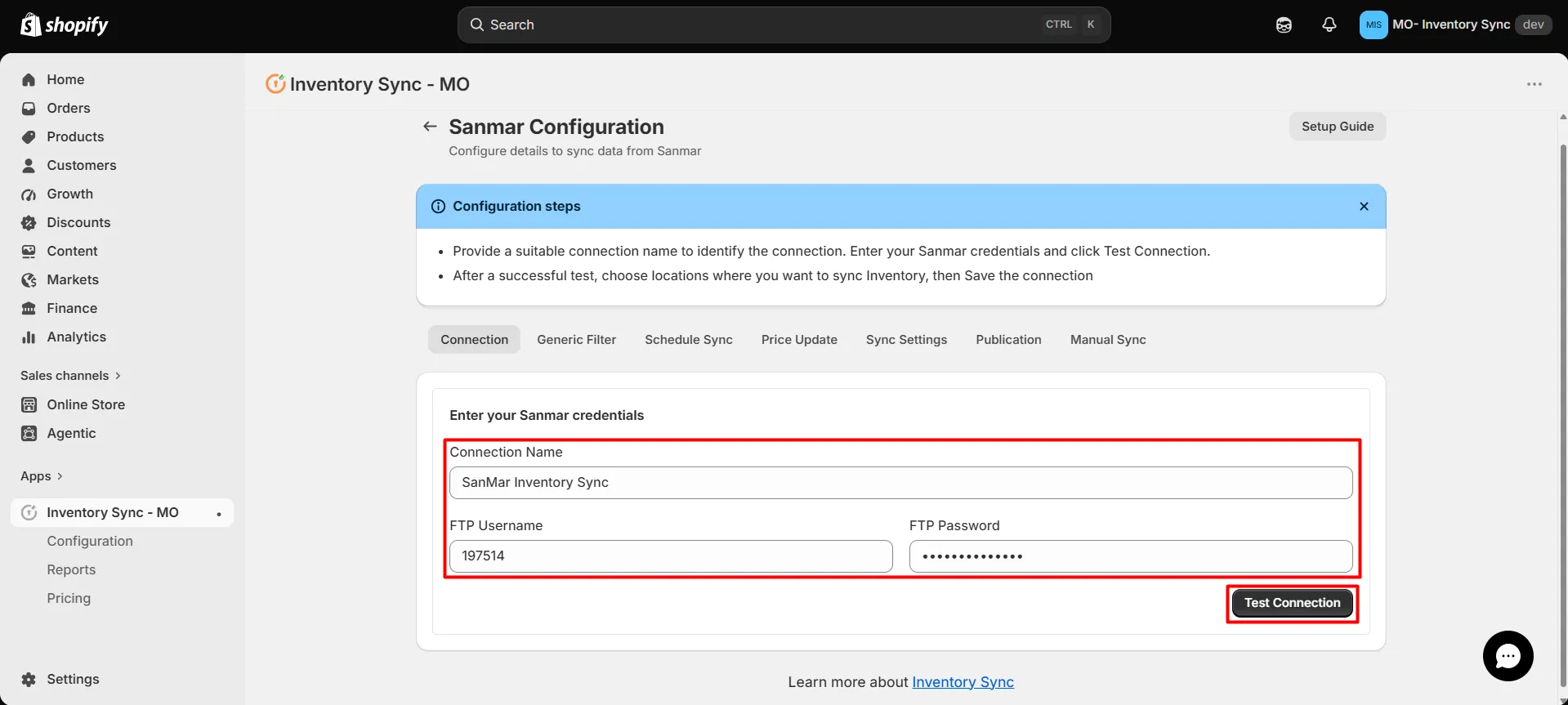Open the MO- Inventory Sync store menu

point(1455,25)
